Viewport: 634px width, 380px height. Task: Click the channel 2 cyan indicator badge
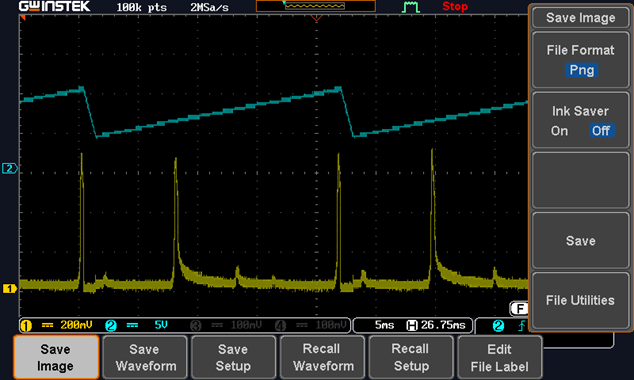coord(111,325)
